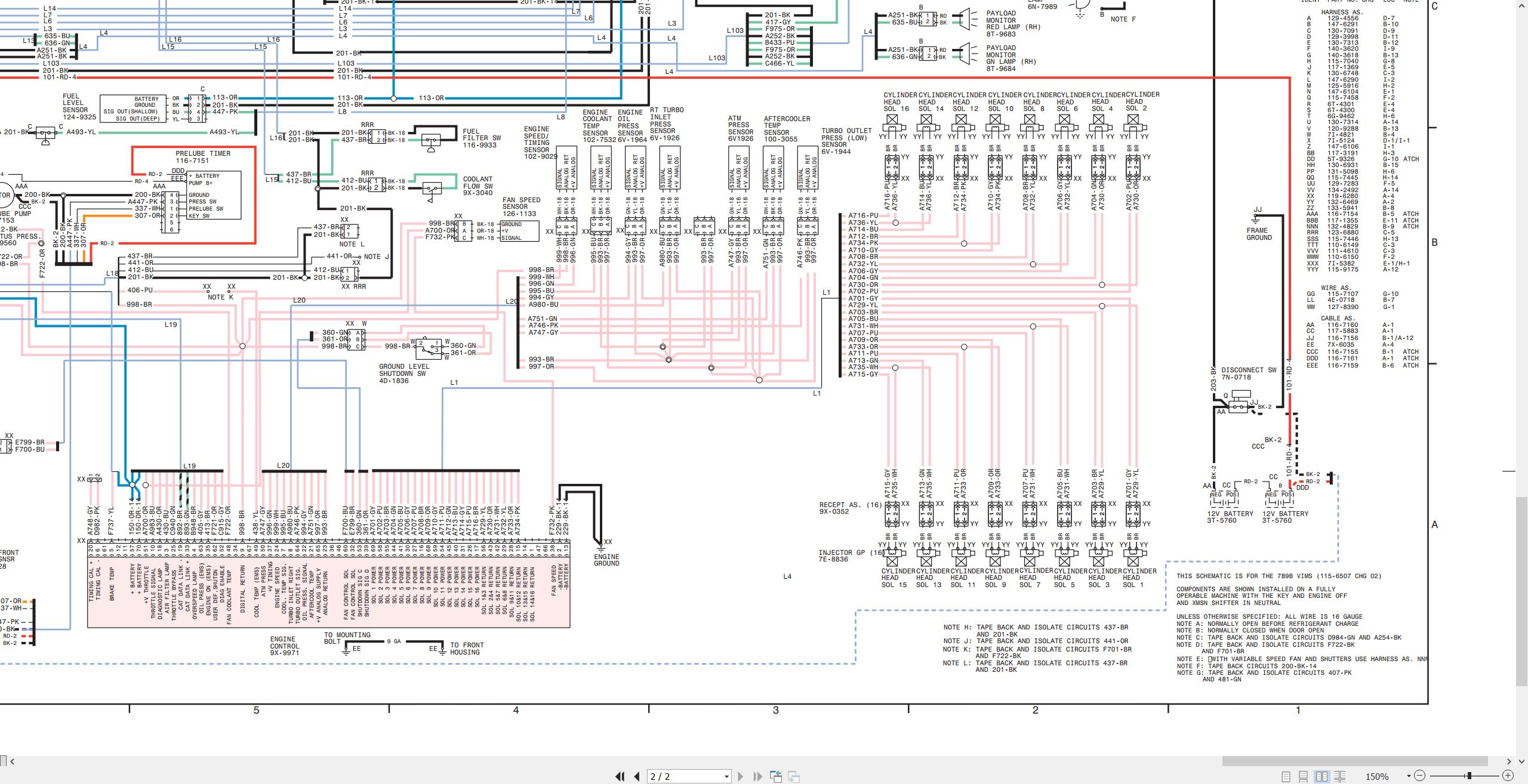
Task: Switch to single page view
Action: click(1286, 776)
